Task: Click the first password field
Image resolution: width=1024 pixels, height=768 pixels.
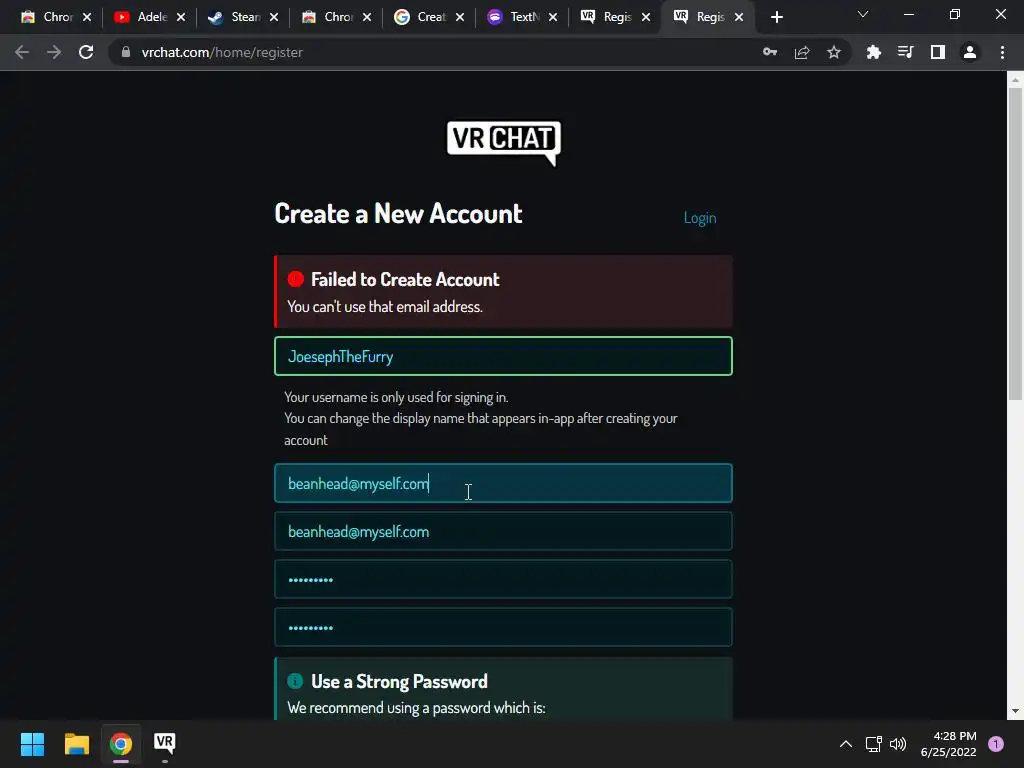Action: (503, 579)
